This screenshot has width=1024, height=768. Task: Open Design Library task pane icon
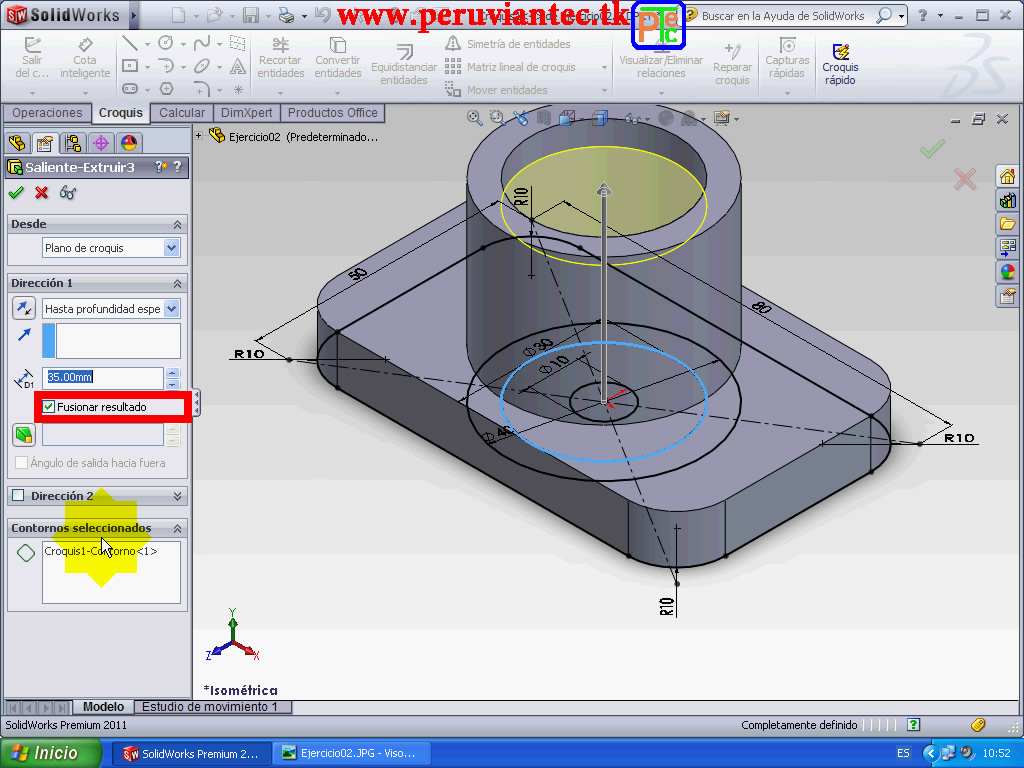pyautogui.click(x=1007, y=200)
